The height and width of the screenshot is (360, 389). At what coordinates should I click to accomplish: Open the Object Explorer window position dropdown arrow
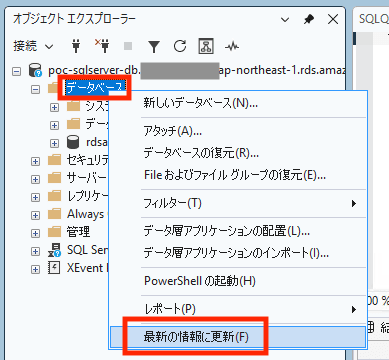(x=285, y=20)
